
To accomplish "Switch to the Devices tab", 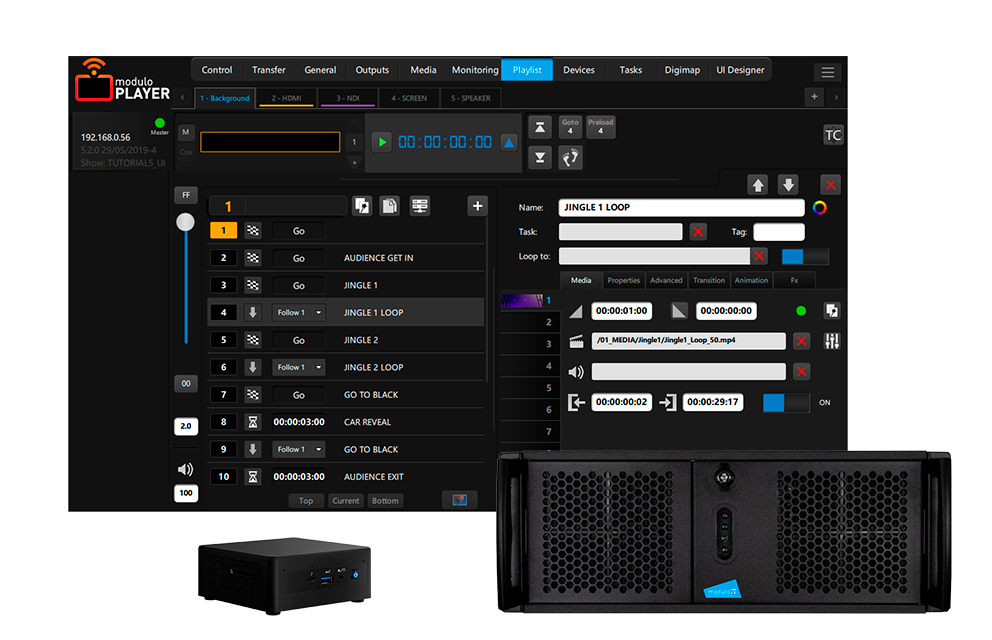I will click(579, 70).
